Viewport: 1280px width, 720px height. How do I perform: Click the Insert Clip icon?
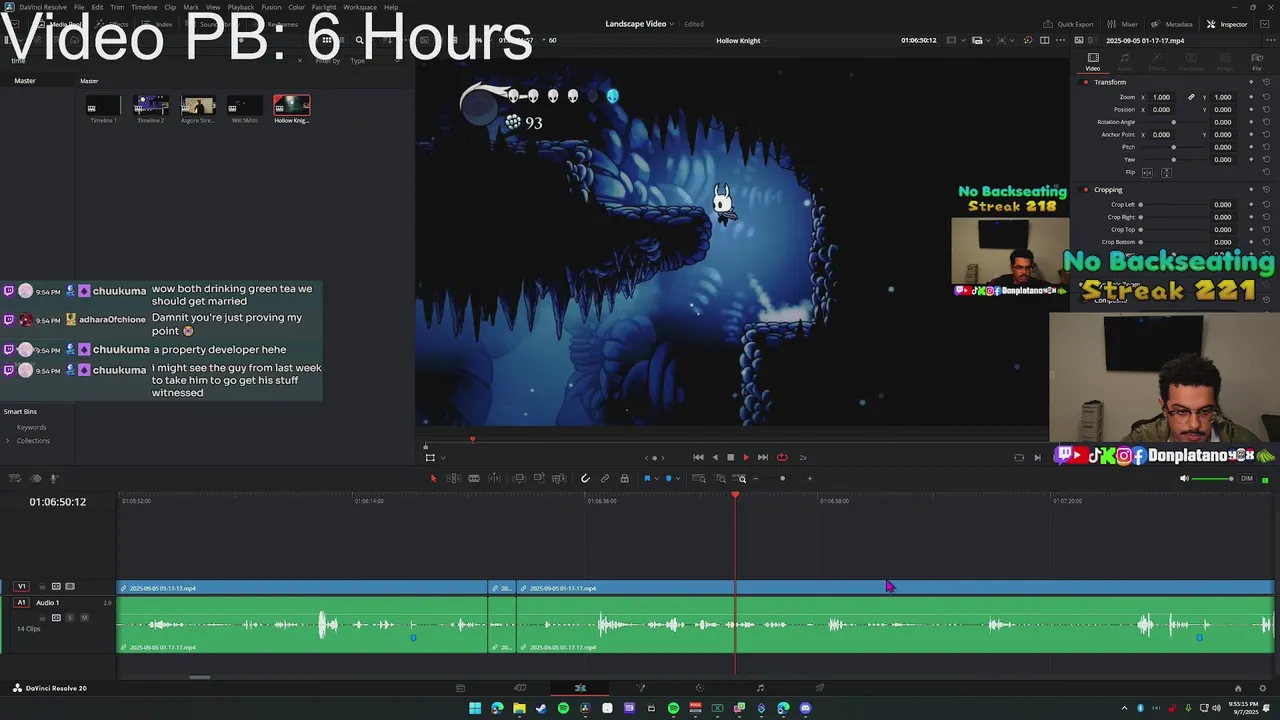tap(519, 478)
